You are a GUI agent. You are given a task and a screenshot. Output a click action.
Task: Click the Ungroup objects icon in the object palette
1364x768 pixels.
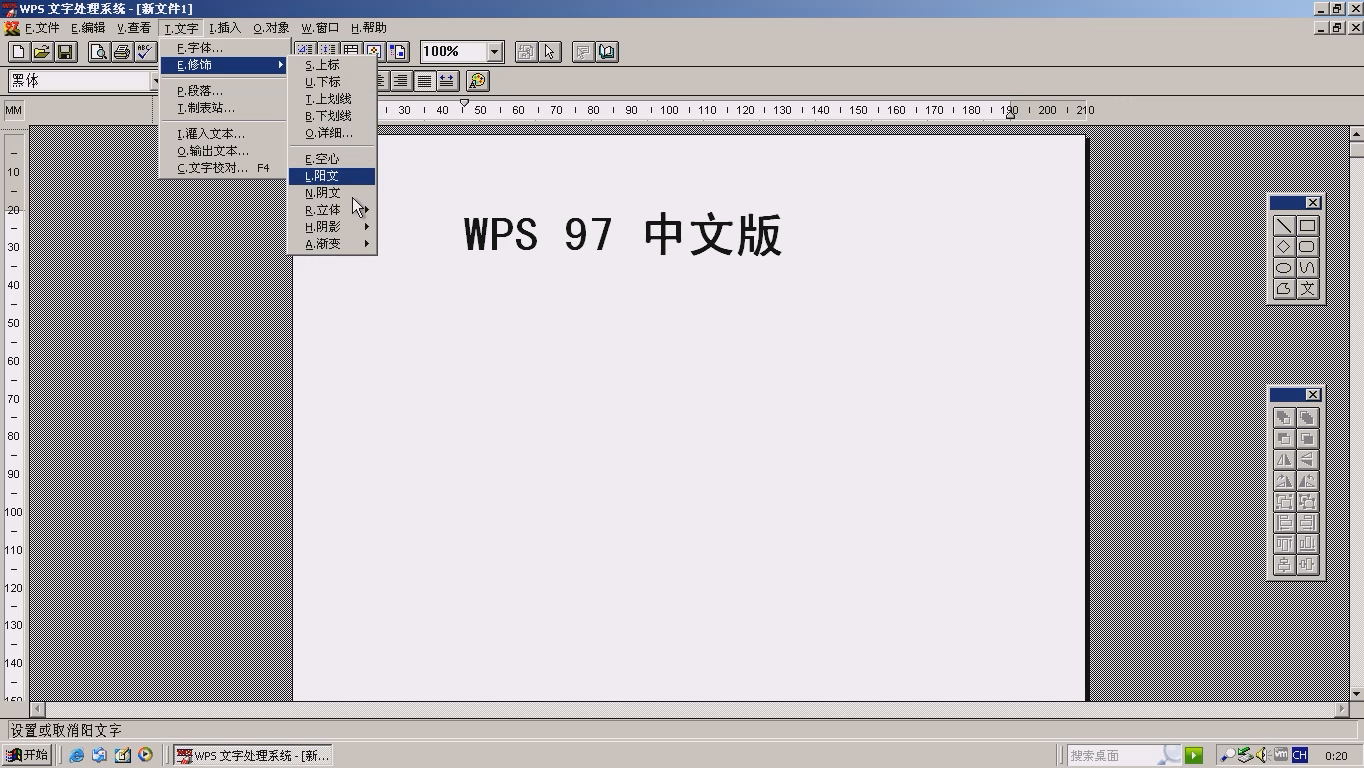coord(1307,502)
